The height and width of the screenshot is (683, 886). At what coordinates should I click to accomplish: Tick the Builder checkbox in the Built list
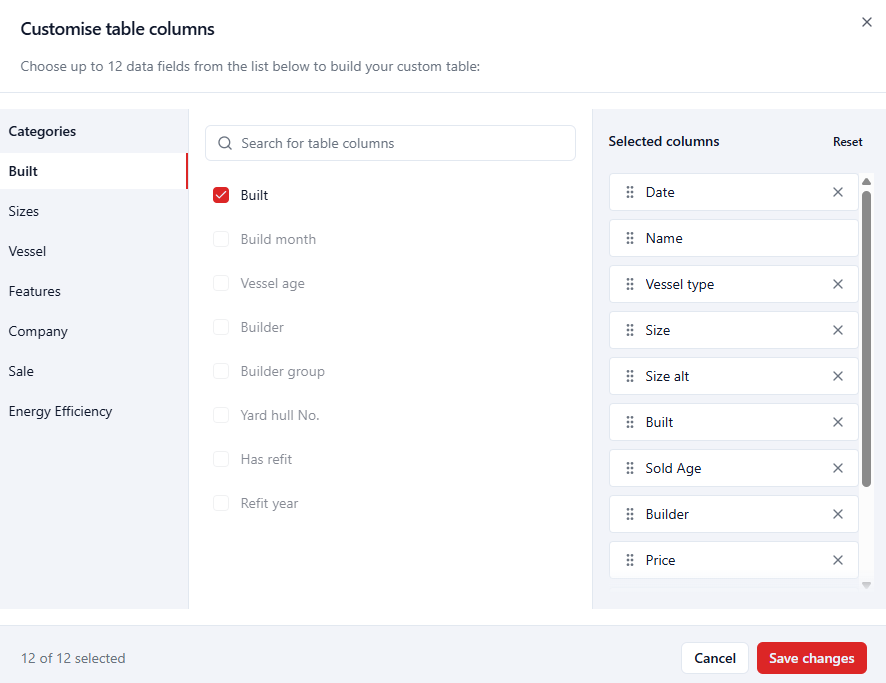coord(221,327)
